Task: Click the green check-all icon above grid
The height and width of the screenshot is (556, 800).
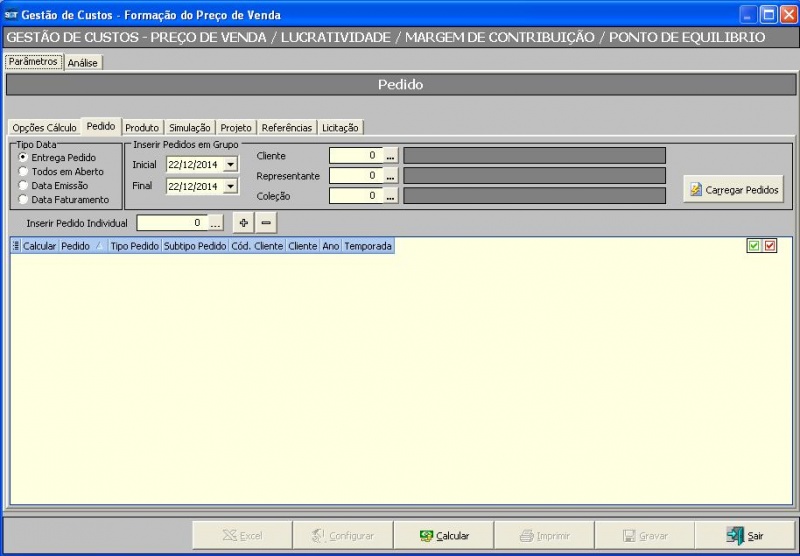Action: click(x=754, y=246)
